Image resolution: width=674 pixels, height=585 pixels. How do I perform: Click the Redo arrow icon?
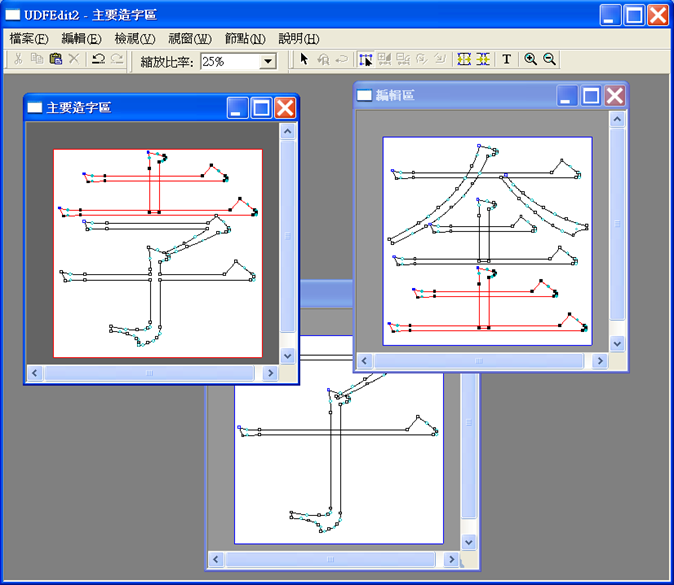click(x=117, y=59)
